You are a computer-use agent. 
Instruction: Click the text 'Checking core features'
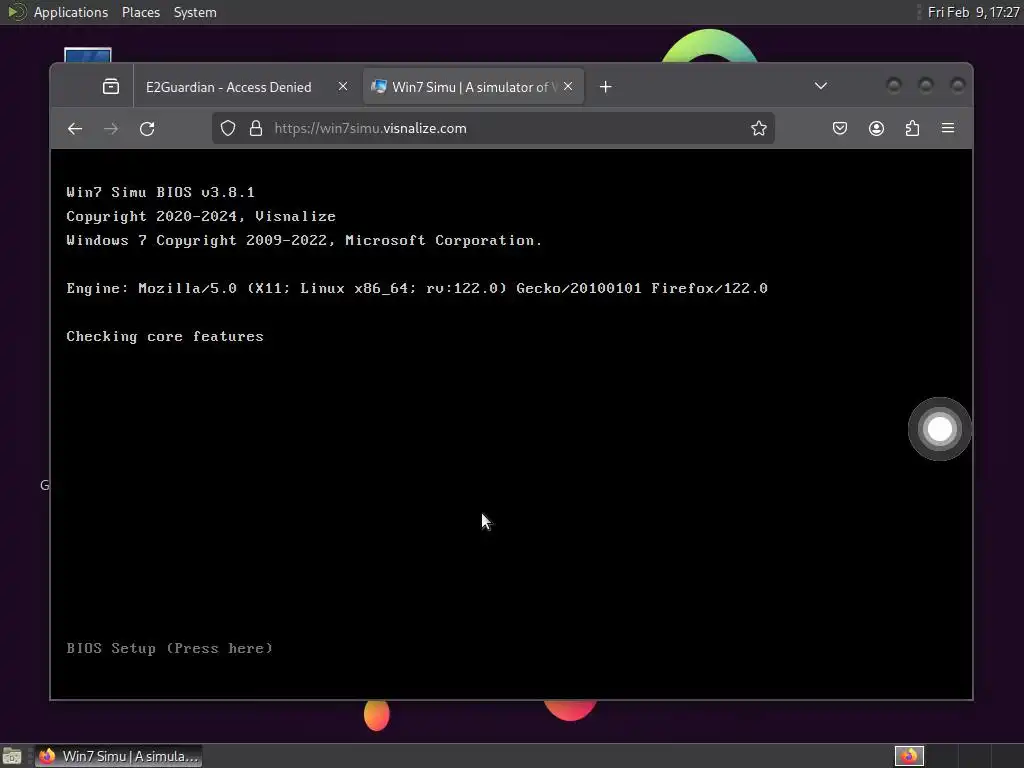point(165,336)
